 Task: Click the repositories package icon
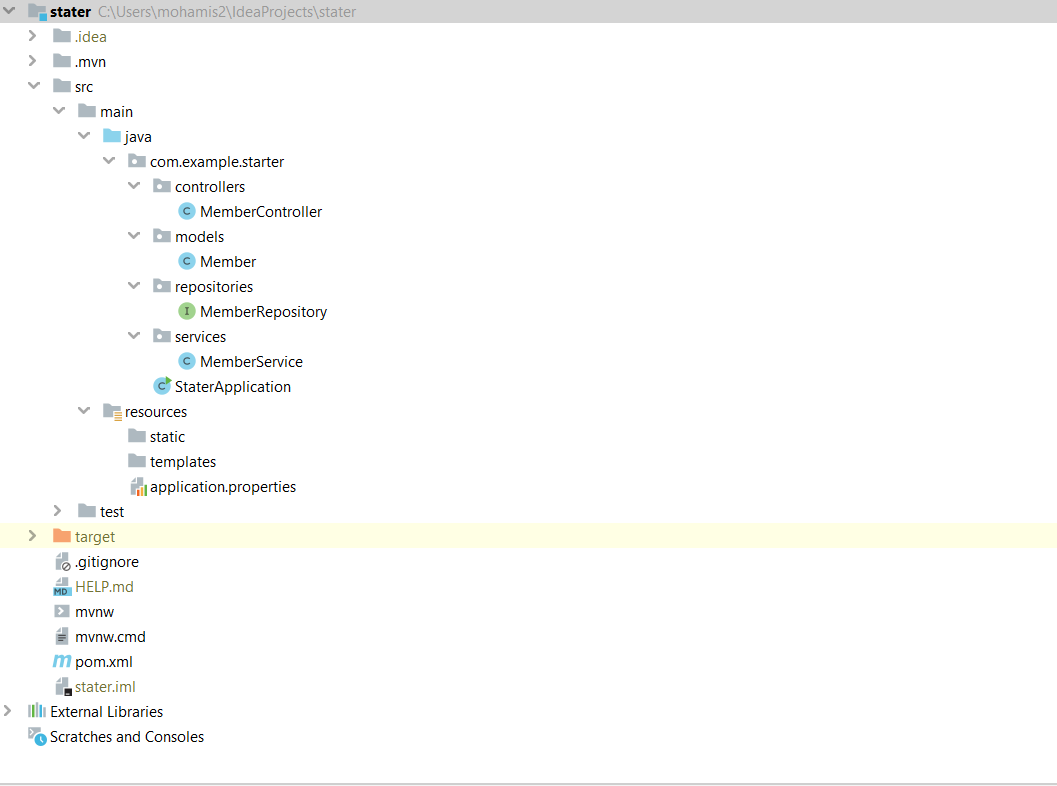click(162, 285)
